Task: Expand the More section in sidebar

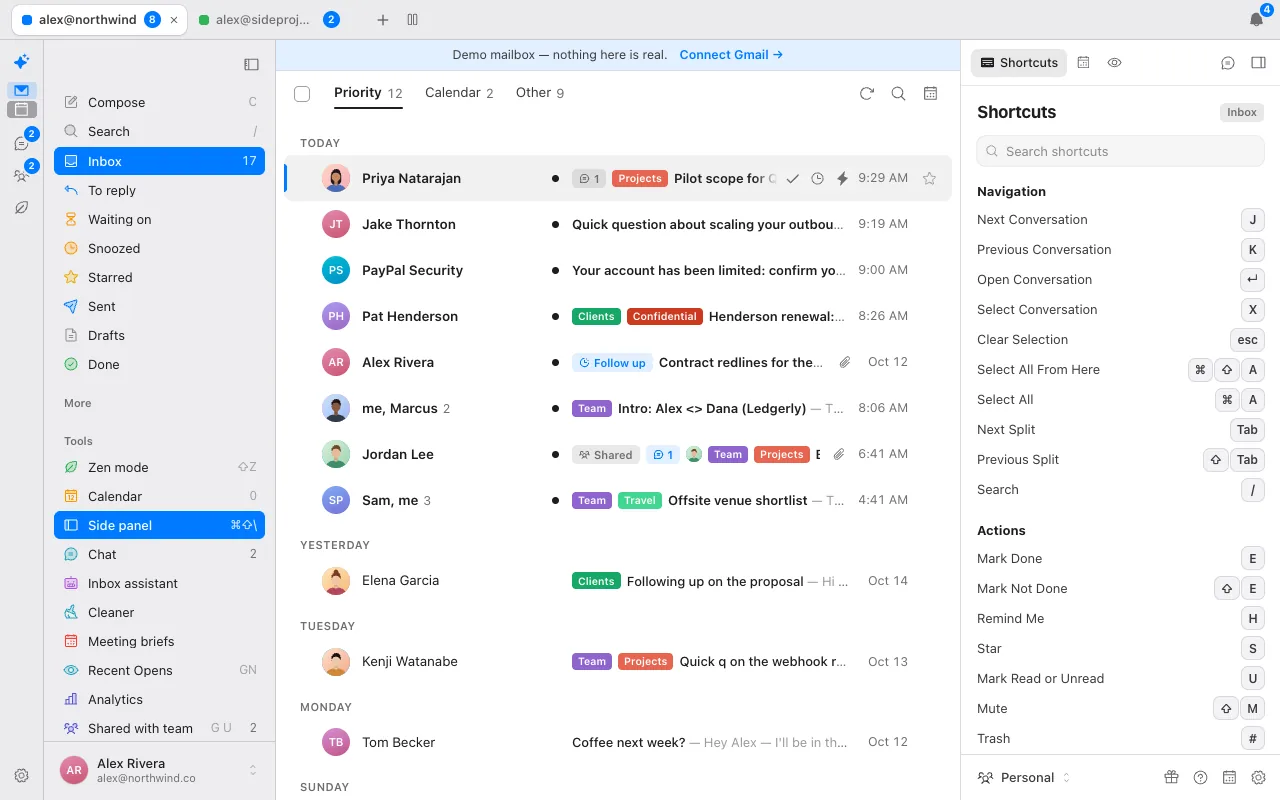Action: (78, 403)
